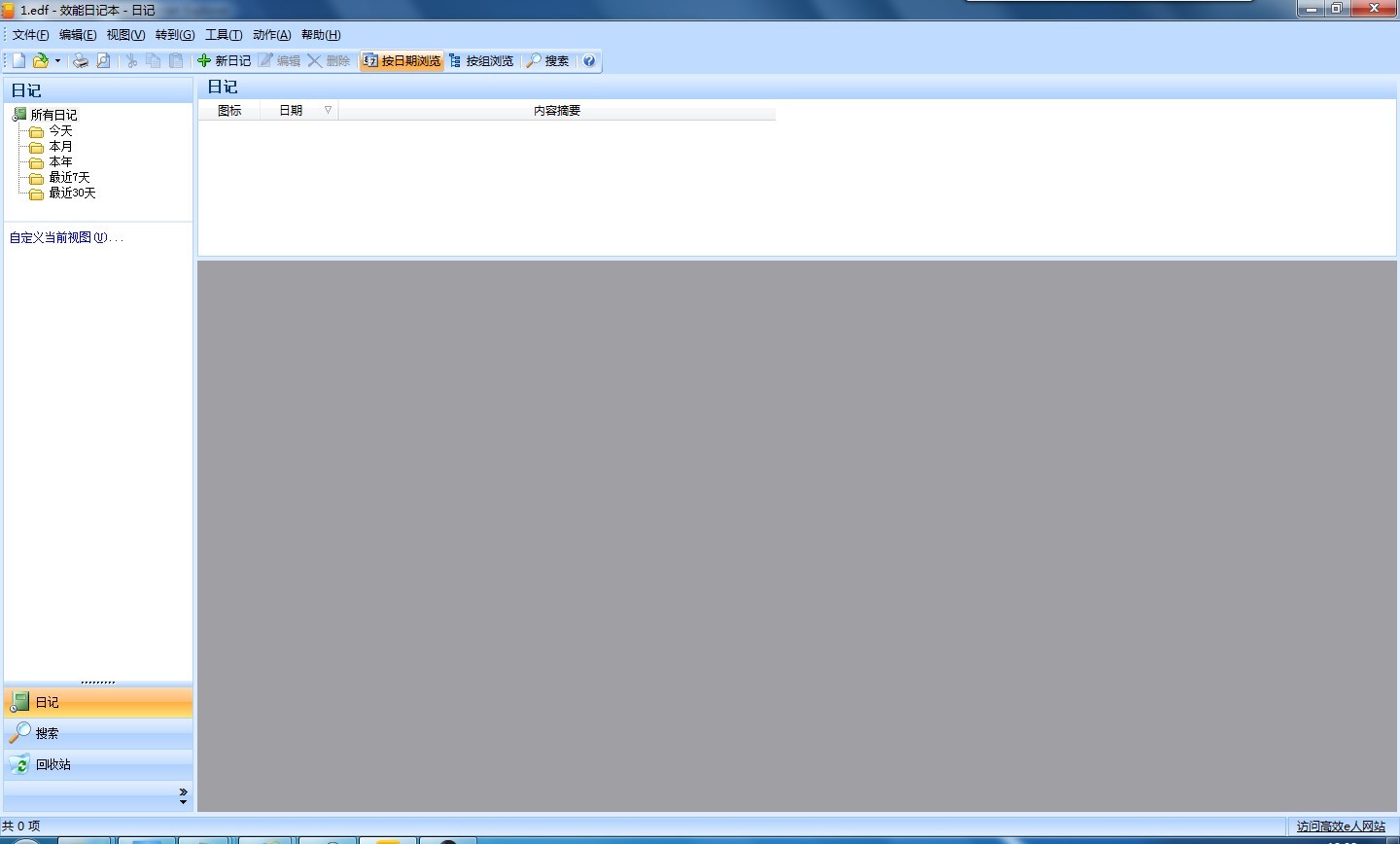Click the printer icon

pyautogui.click(x=81, y=60)
